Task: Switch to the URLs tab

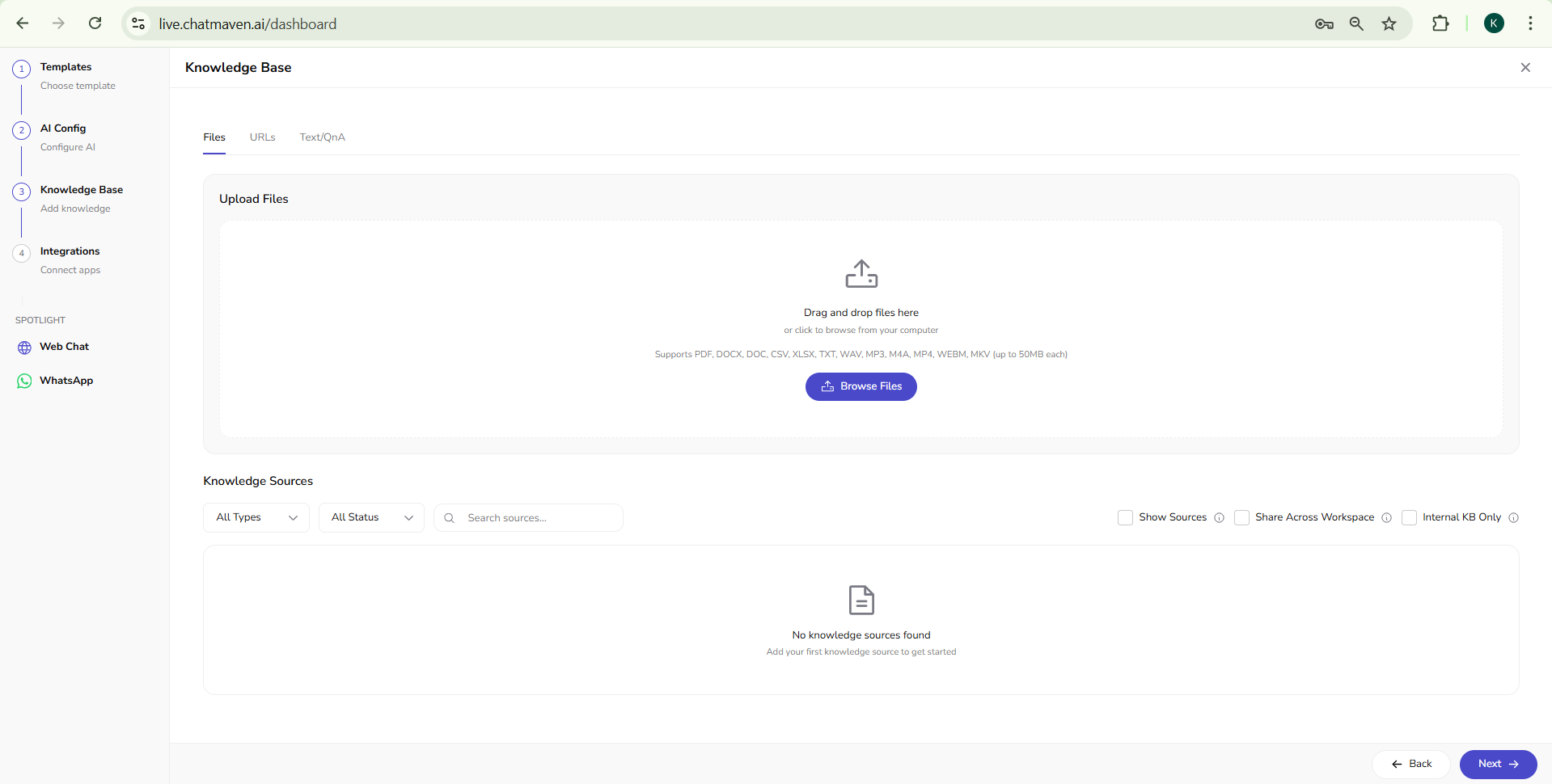Action: (262, 137)
